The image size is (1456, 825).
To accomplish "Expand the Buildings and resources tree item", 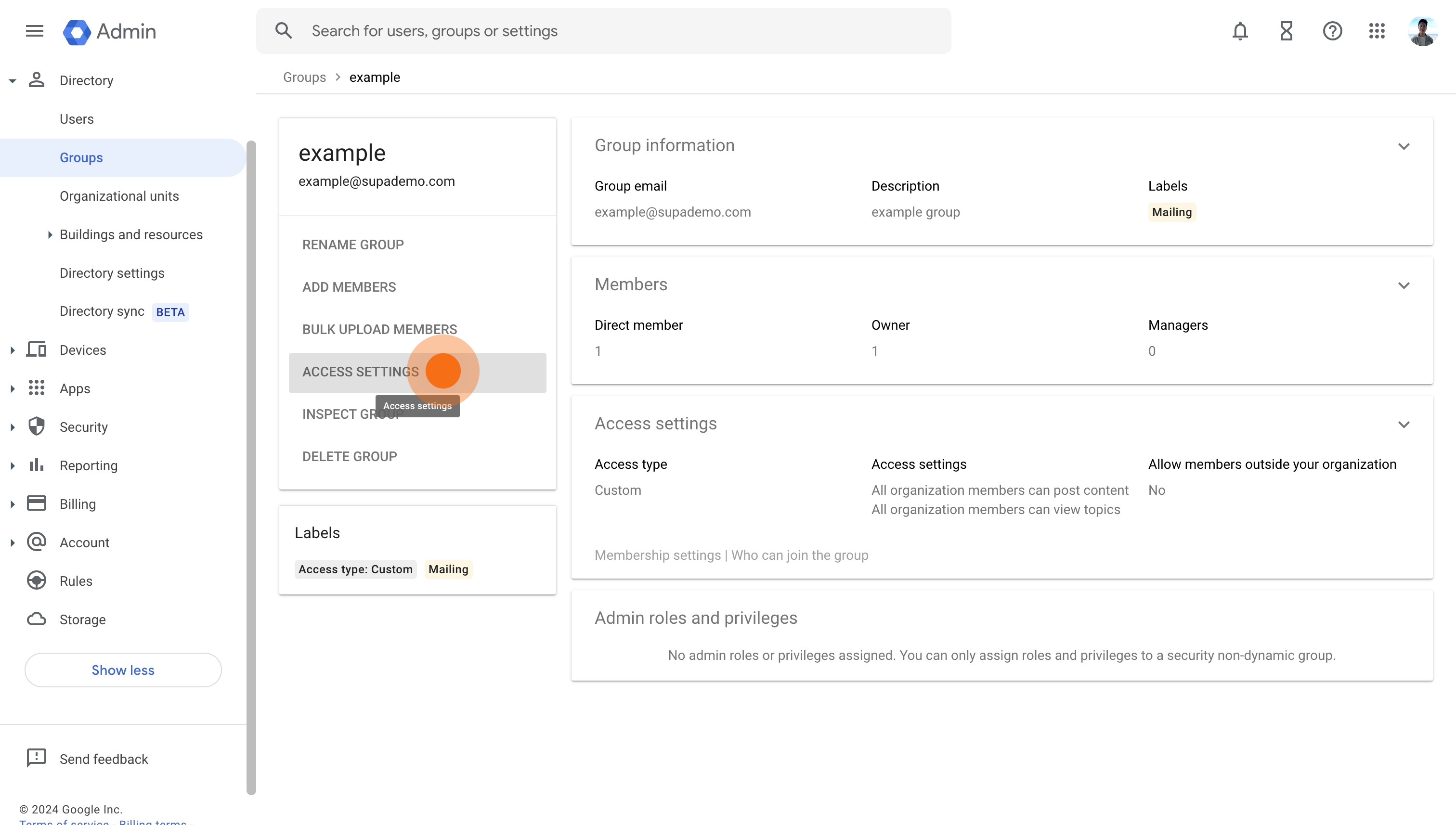I will coord(50,234).
